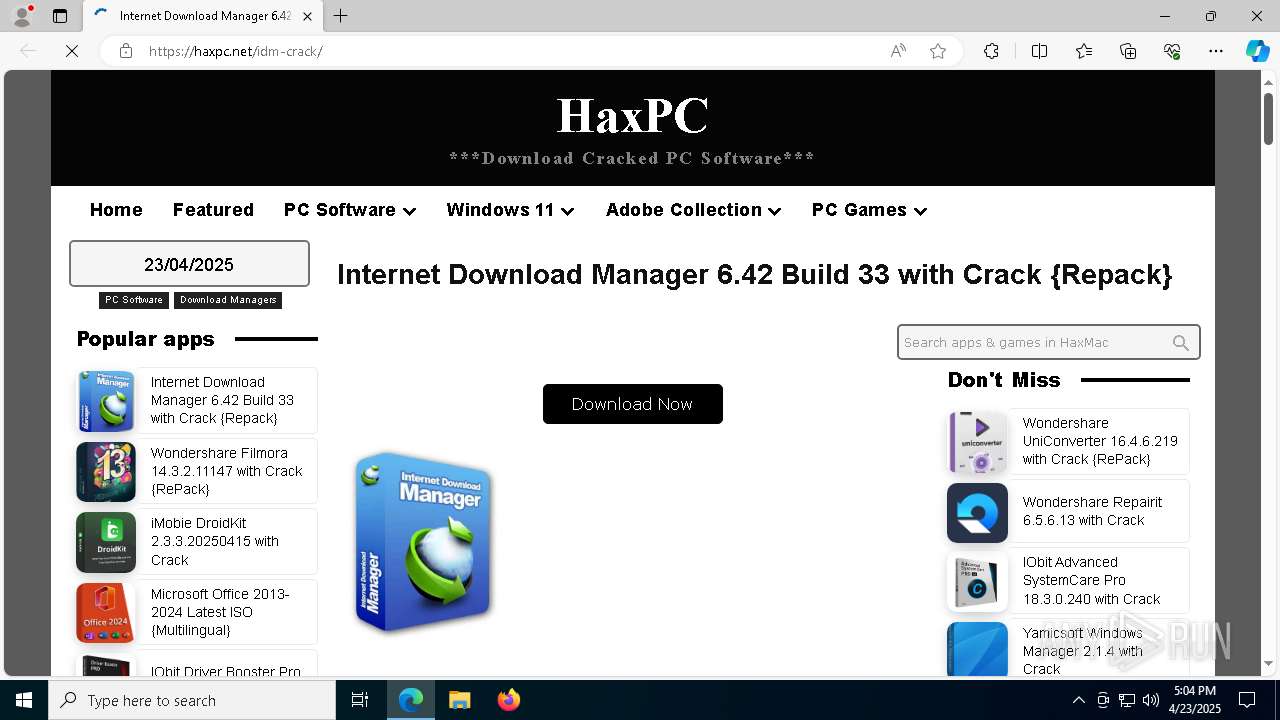Stop loading the page

tap(72, 51)
